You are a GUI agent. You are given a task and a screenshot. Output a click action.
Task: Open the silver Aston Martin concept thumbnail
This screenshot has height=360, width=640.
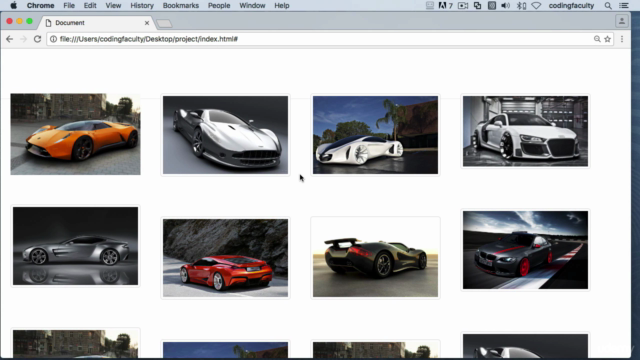pyautogui.click(x=225, y=135)
